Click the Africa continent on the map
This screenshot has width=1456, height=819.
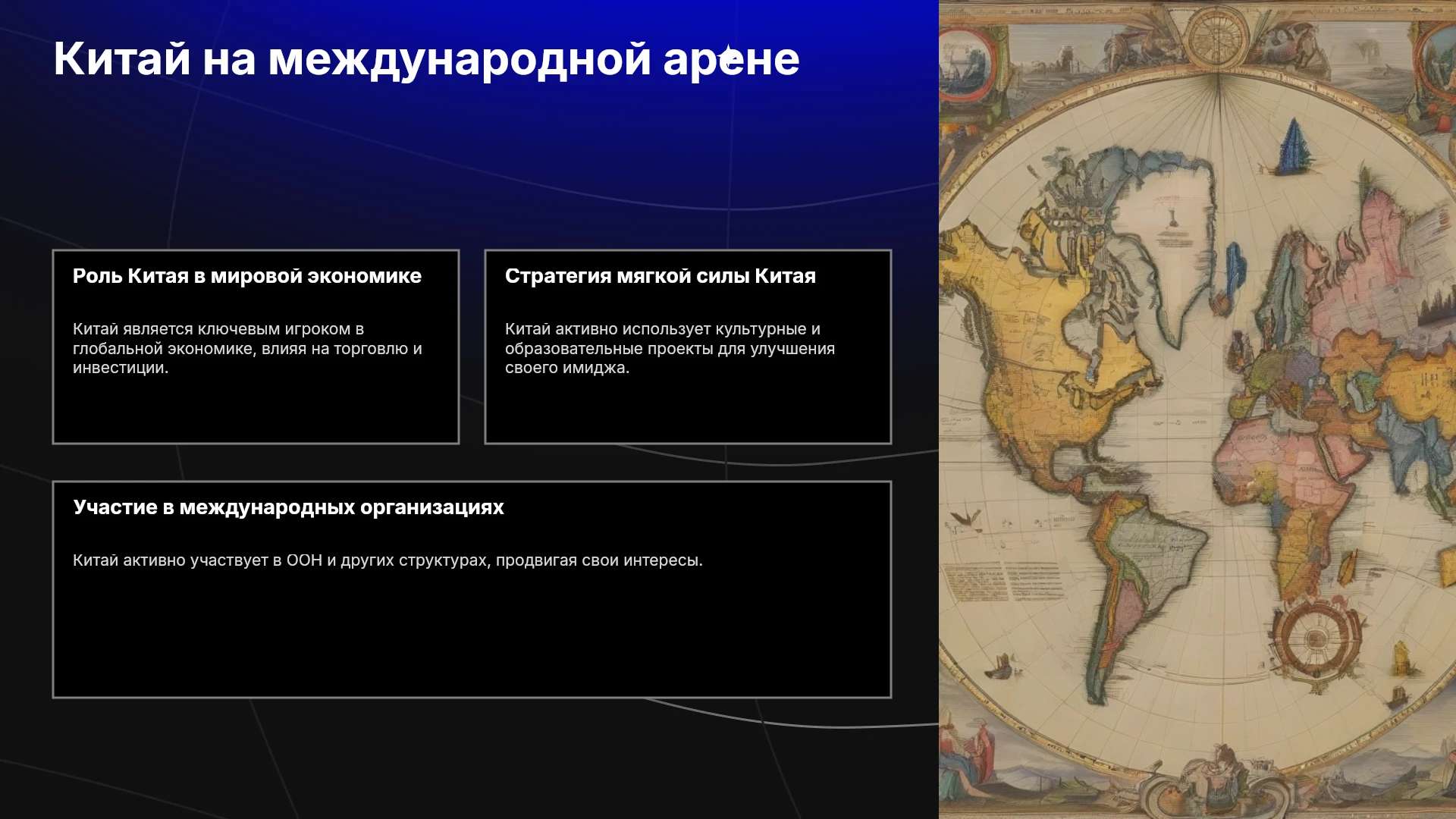(1289, 485)
